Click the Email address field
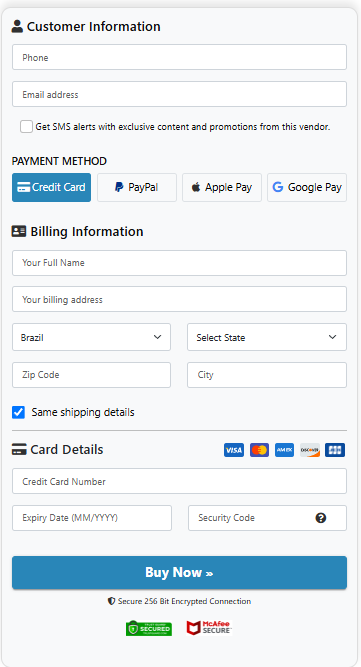Viewport: 361px width, 667px height. (x=179, y=94)
